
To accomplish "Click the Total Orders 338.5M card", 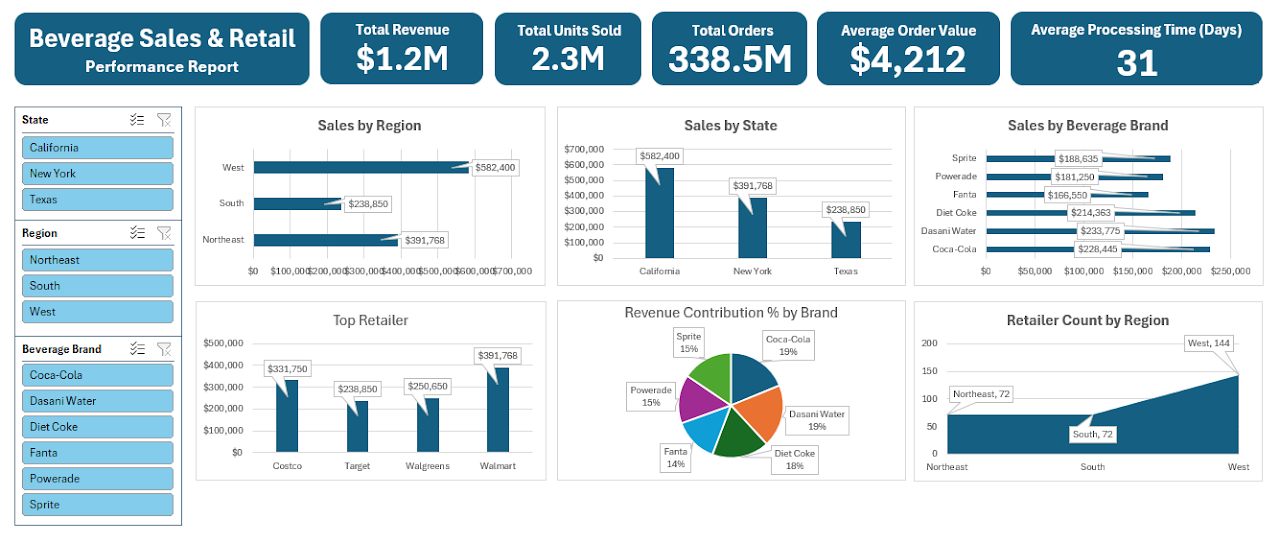I will (x=730, y=48).
